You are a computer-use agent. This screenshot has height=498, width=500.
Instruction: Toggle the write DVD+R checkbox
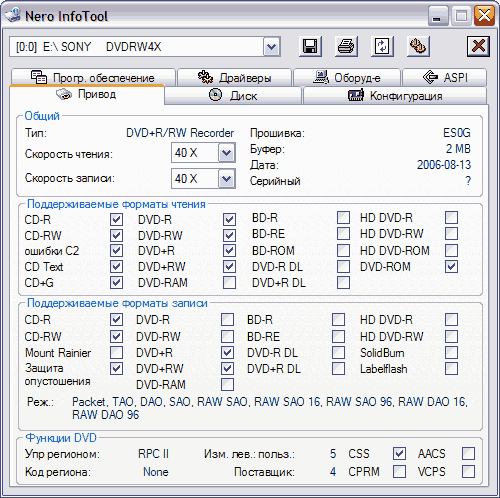point(227,353)
